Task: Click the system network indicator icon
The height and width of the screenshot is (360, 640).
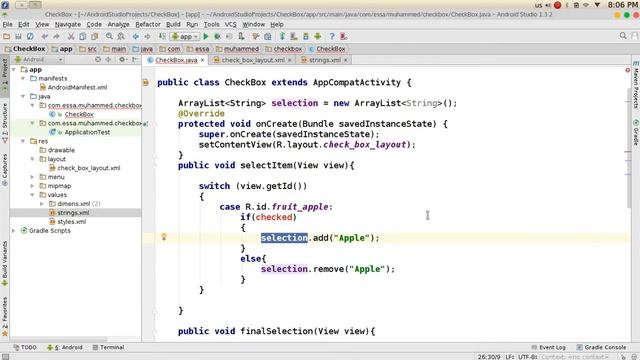Action: point(586,5)
